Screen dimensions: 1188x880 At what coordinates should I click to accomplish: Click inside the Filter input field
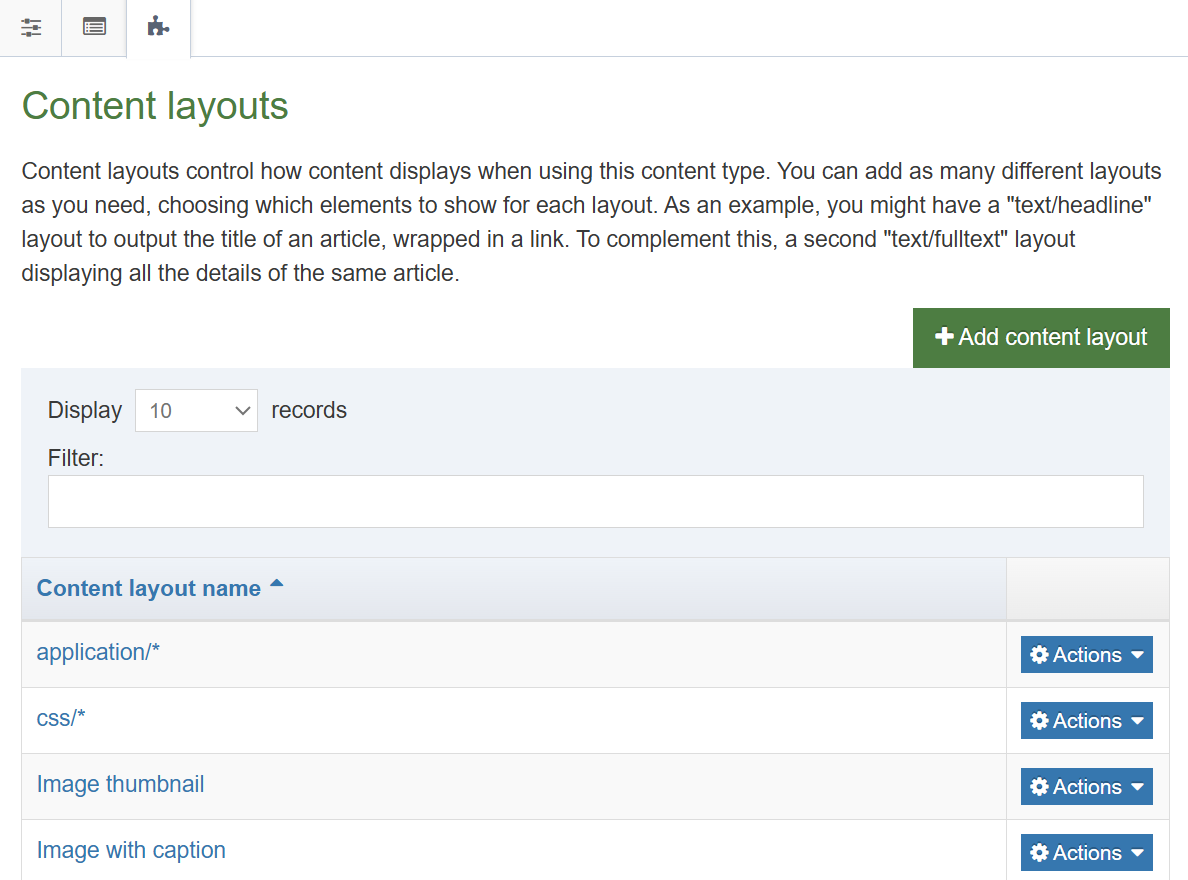tap(595, 501)
